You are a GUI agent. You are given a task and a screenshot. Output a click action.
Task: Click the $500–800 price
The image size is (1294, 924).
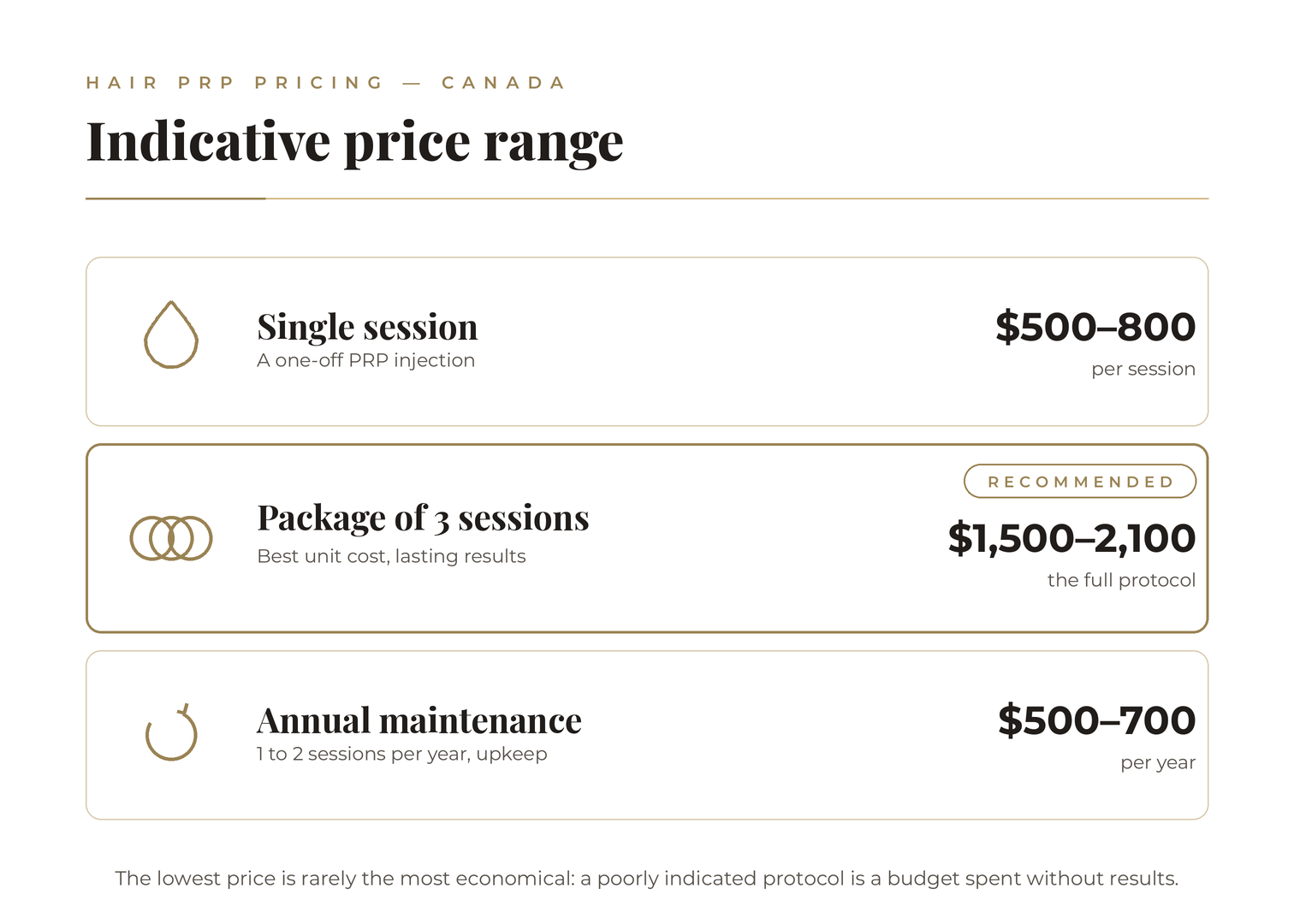click(x=1095, y=327)
